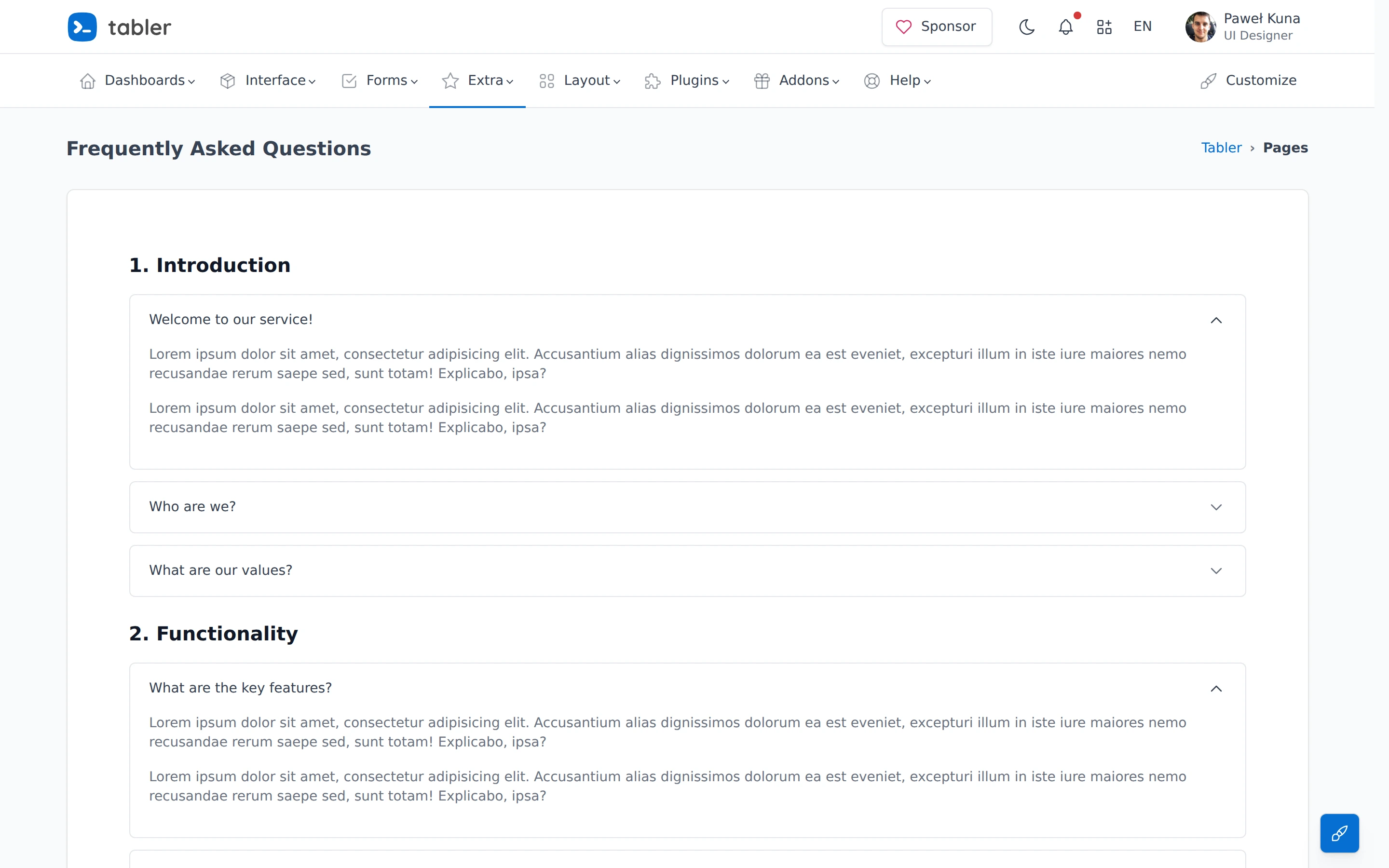Click the tabler brand name text
Image resolution: width=1389 pixels, height=868 pixels.
(139, 27)
